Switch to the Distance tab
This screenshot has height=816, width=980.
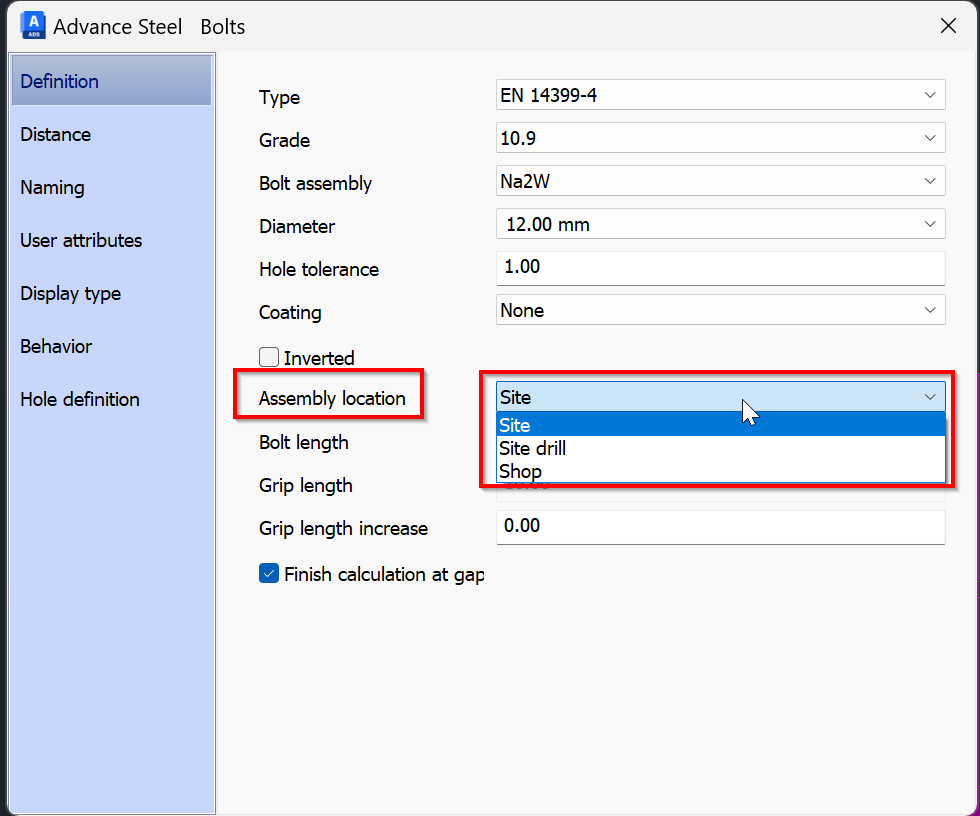[x=56, y=134]
